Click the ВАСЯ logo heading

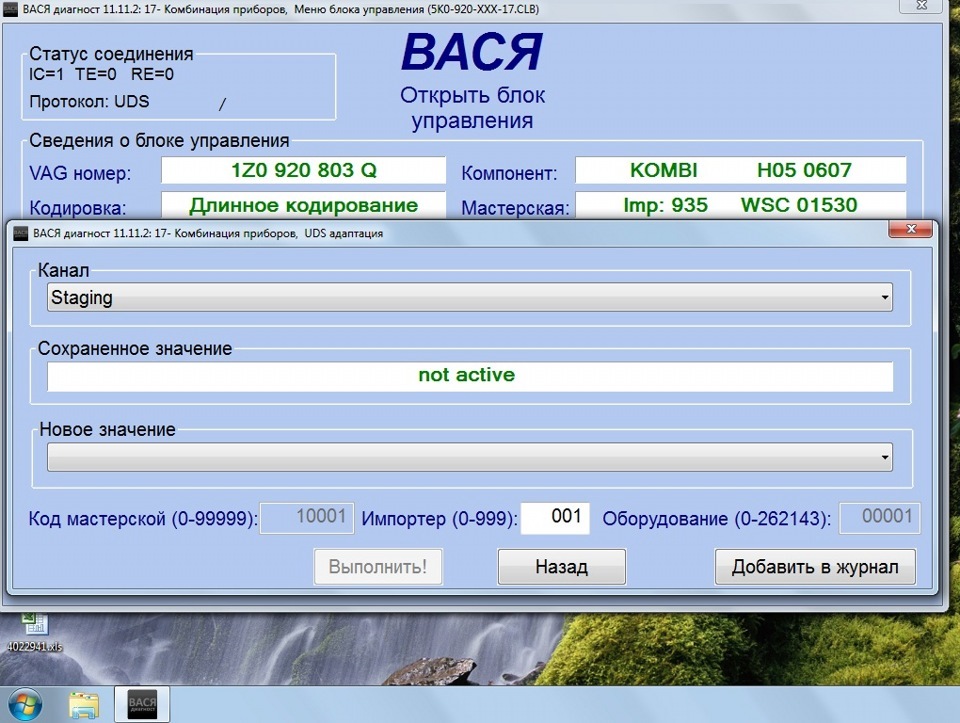pos(471,52)
